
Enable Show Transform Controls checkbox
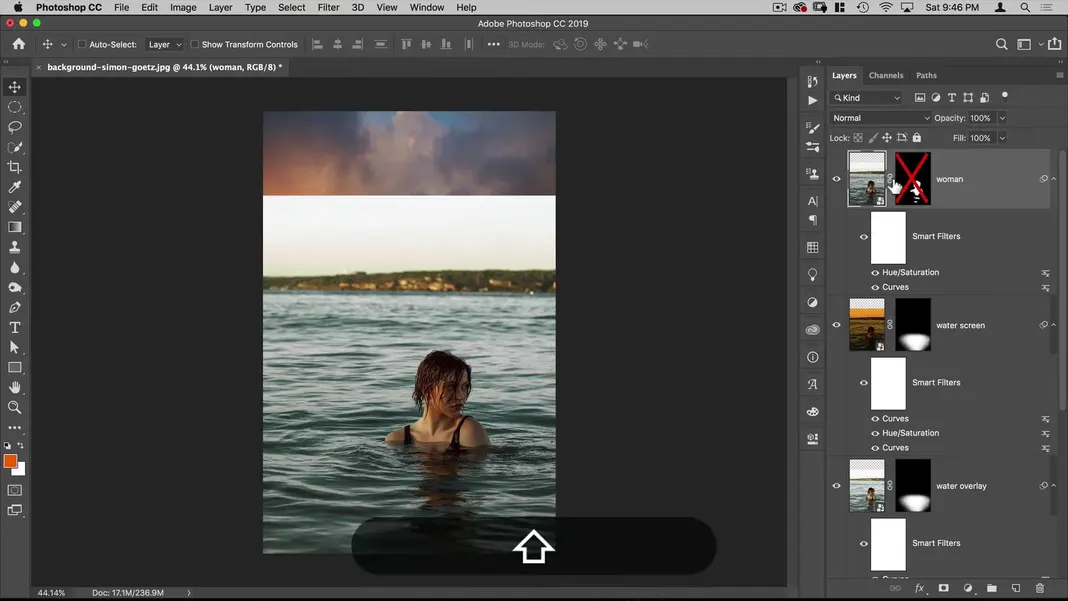coord(194,44)
